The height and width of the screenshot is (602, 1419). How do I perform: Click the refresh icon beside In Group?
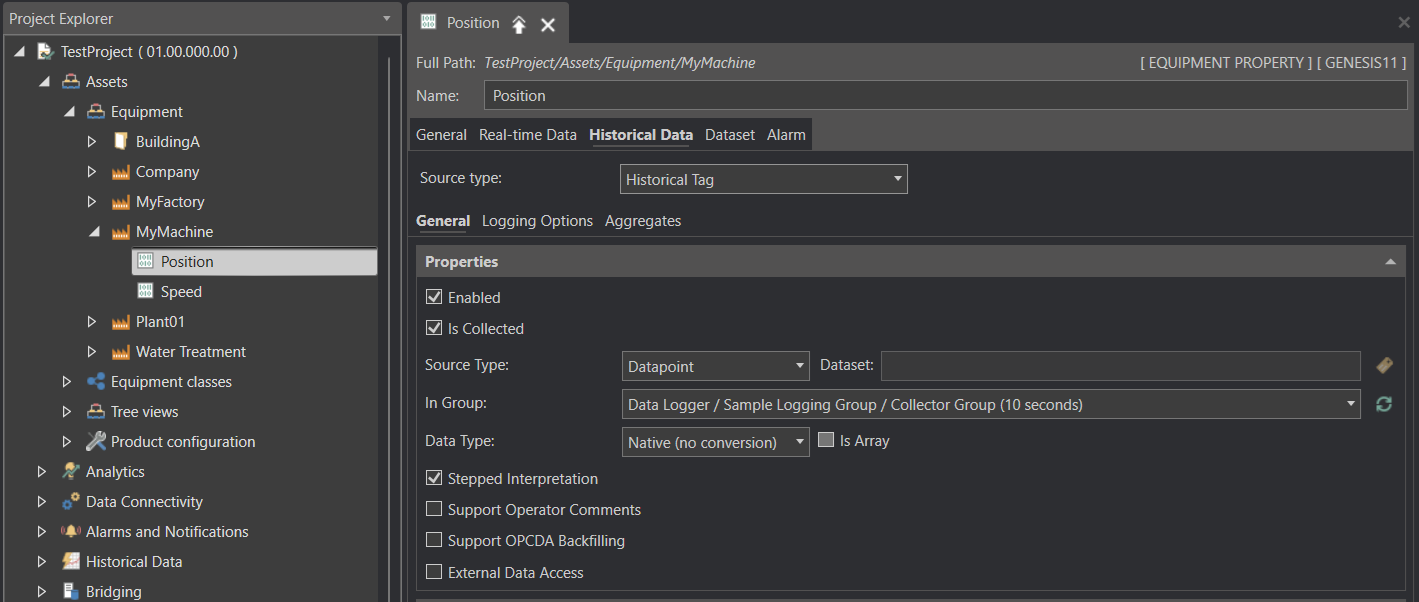click(x=1384, y=404)
